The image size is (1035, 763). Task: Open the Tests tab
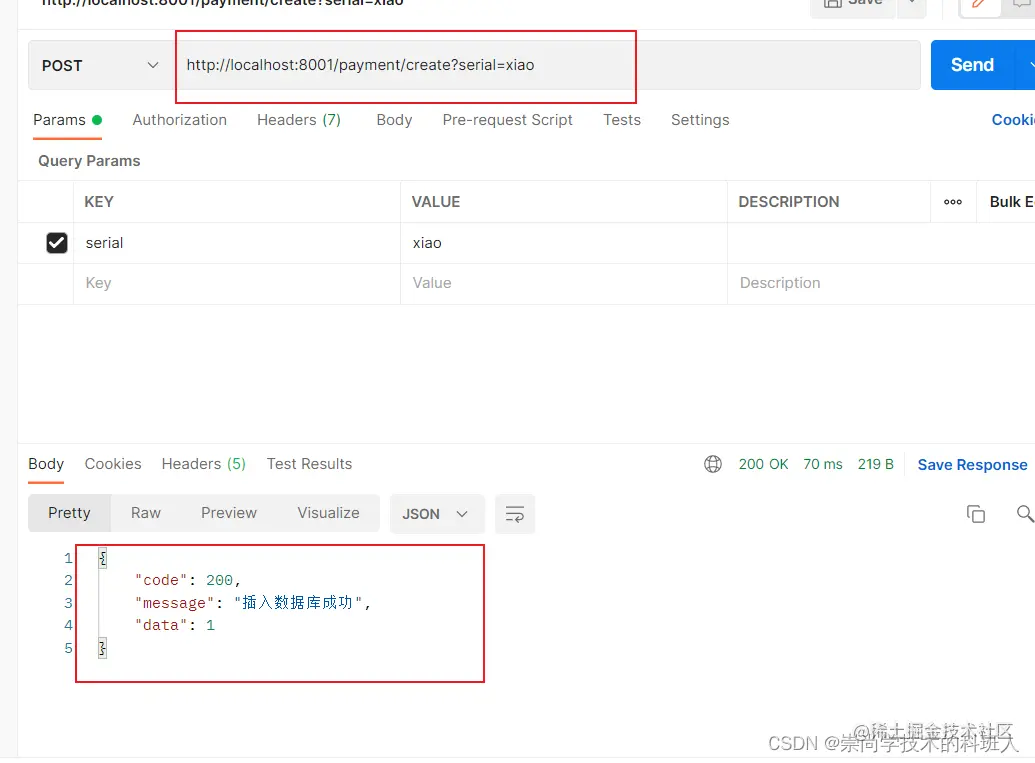pos(622,120)
